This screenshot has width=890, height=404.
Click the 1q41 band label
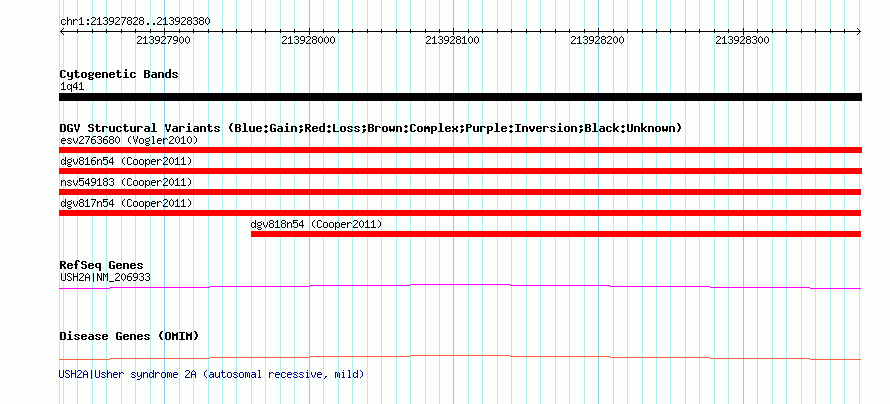coord(72,87)
